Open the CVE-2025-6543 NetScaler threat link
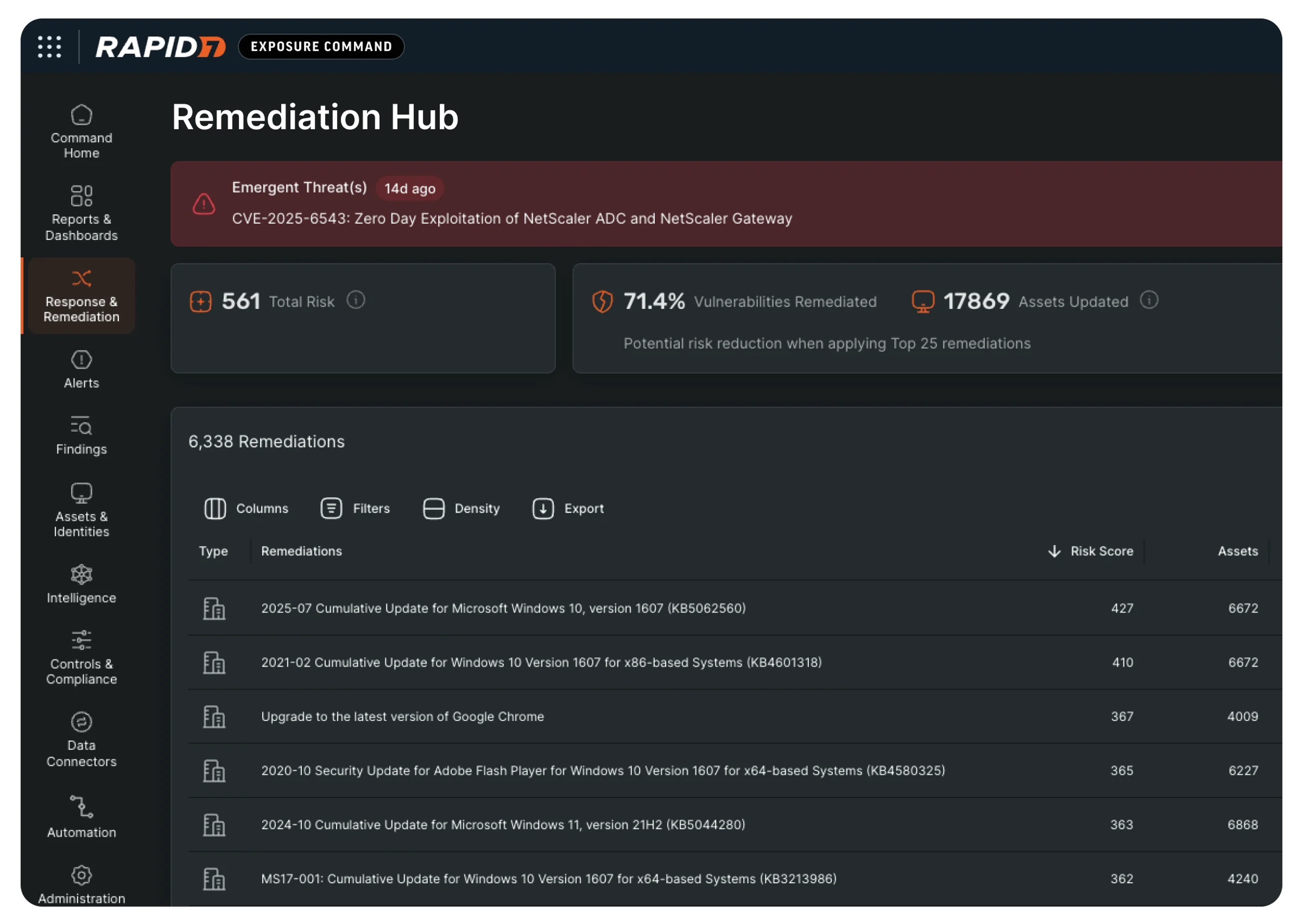 511,219
